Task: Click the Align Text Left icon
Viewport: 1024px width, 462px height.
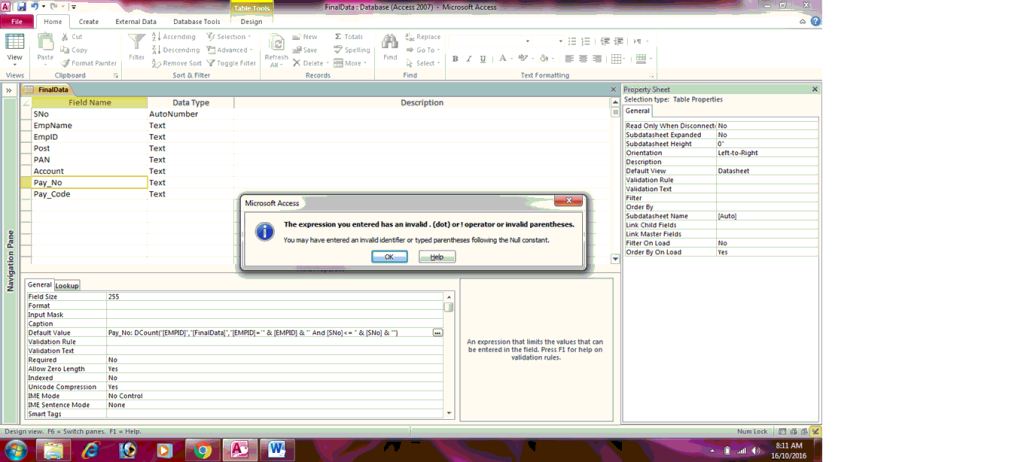Action: coord(569,59)
